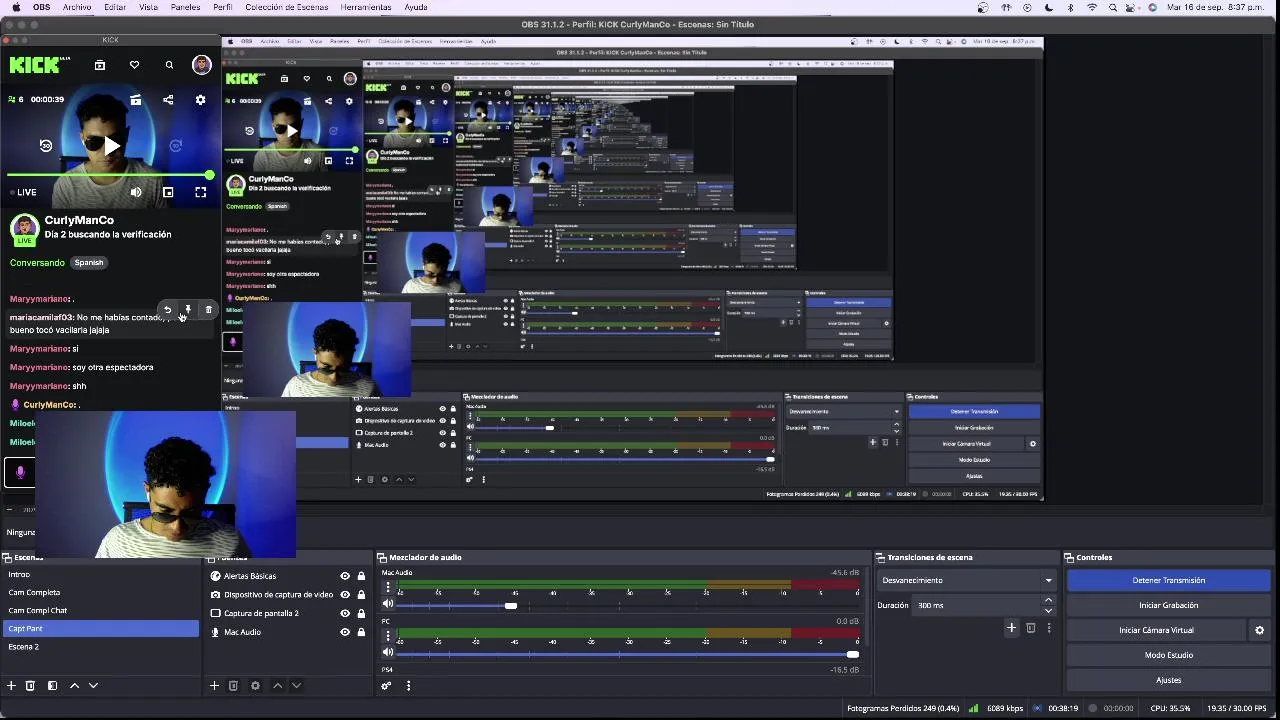This screenshot has width=1280, height=720.
Task: Toggle visibility of Alertas Básicas source
Action: [x=345, y=576]
